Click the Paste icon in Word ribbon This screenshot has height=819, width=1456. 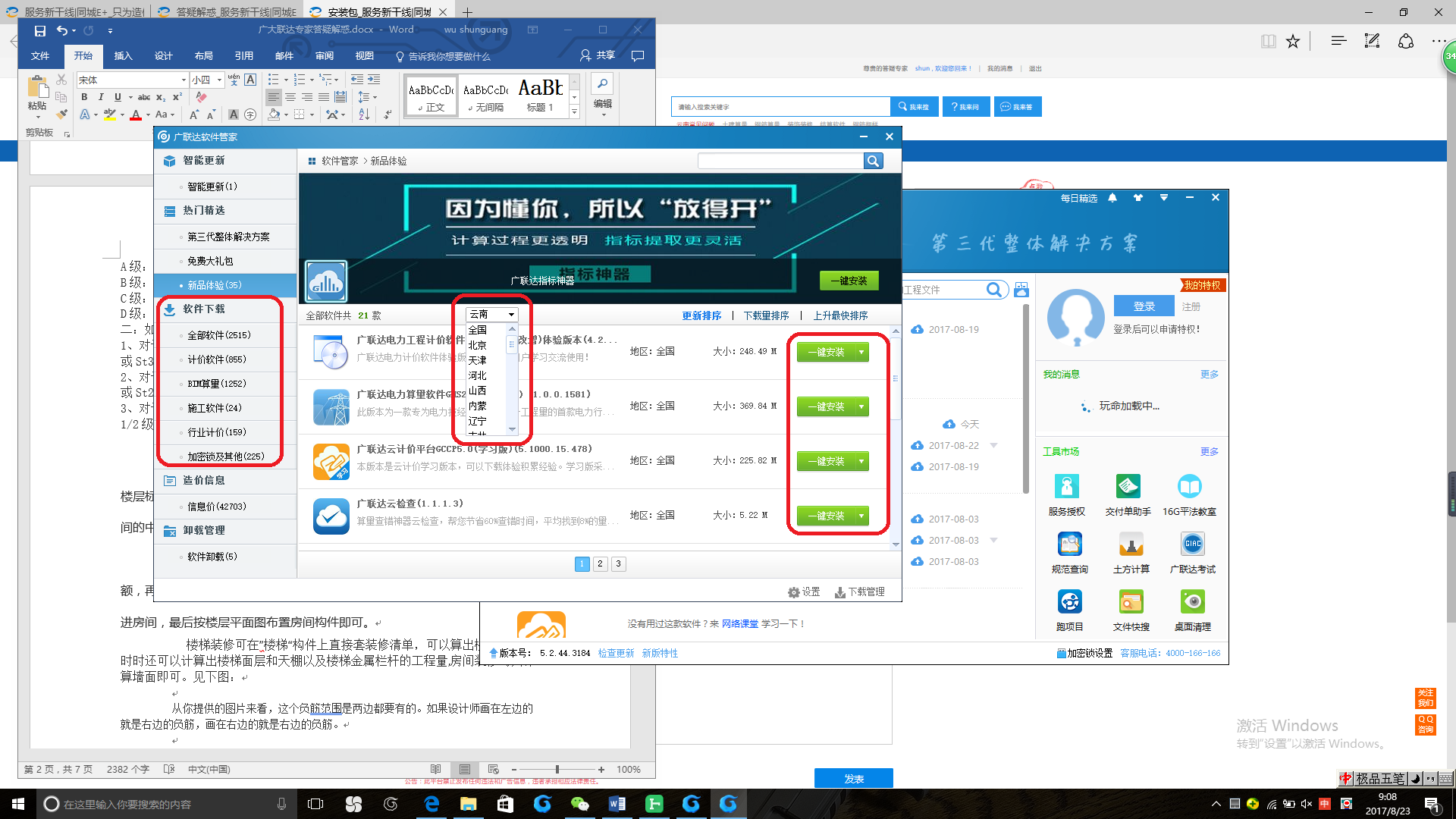tap(36, 87)
